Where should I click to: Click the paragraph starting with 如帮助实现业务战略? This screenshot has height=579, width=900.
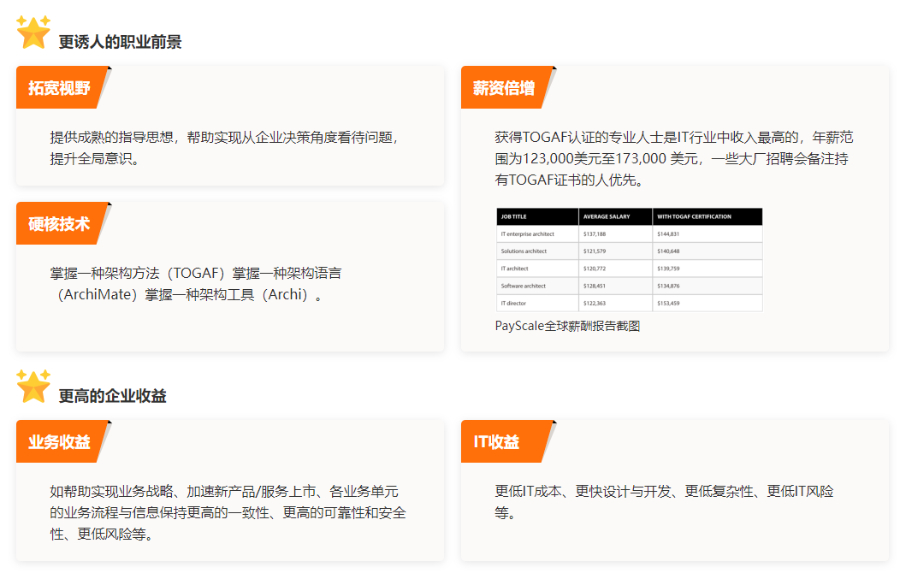pos(230,512)
